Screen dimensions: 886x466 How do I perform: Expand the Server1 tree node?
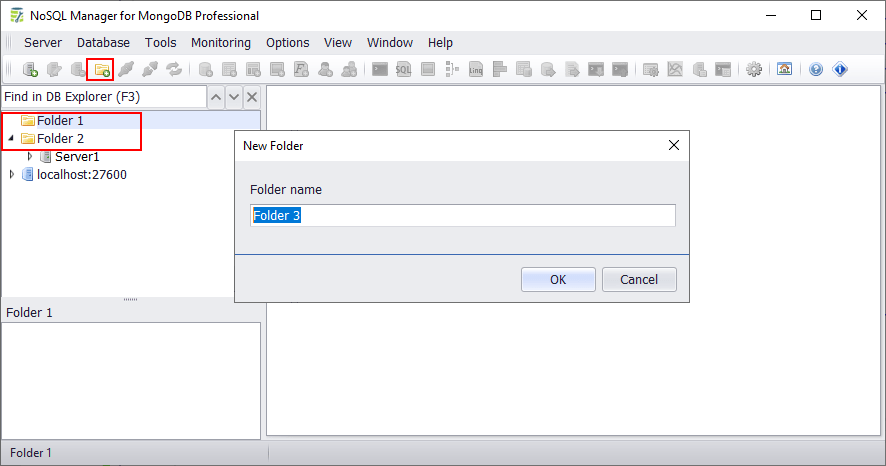(x=30, y=157)
